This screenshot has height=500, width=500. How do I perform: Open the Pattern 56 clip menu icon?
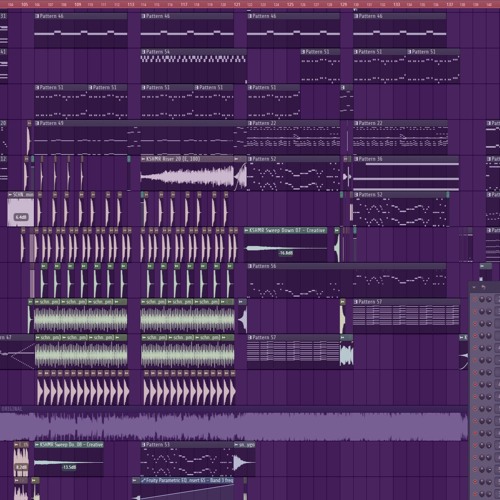(x=250, y=266)
